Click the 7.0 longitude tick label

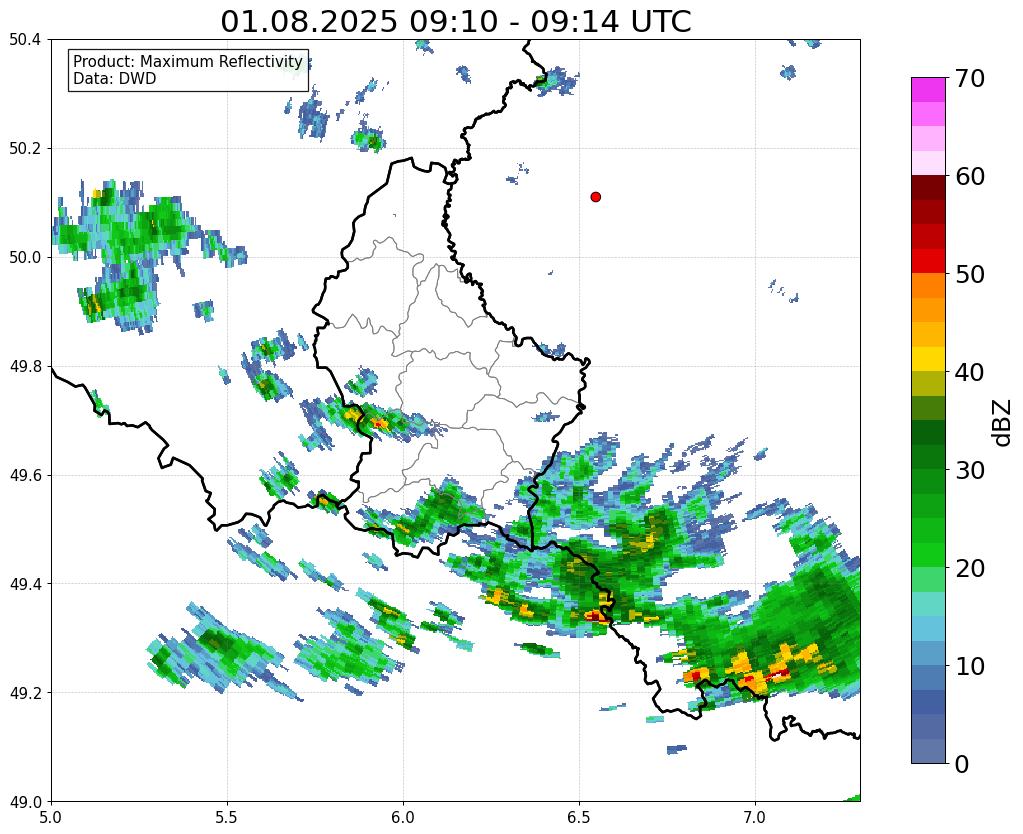coord(755,817)
